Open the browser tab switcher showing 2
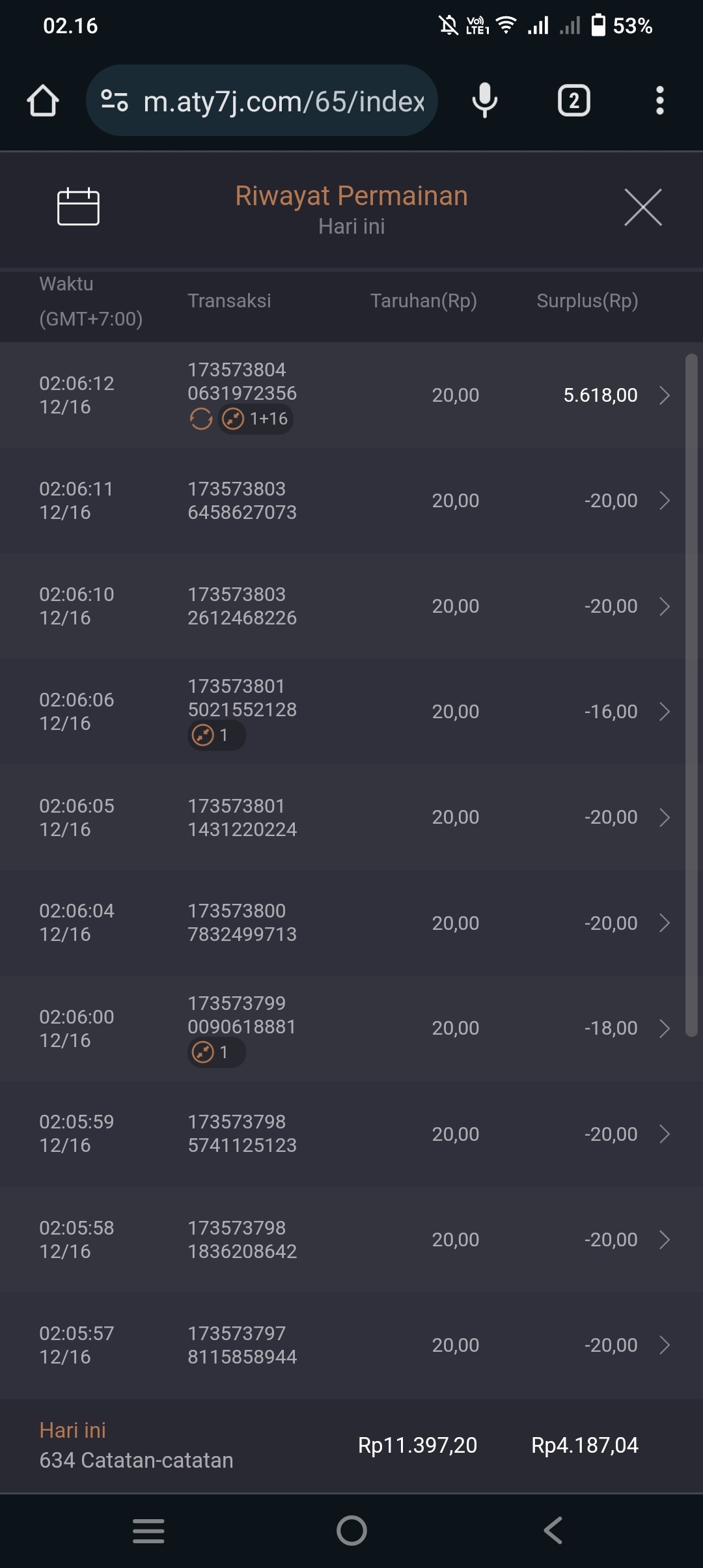Viewport: 703px width, 1568px height. click(573, 101)
